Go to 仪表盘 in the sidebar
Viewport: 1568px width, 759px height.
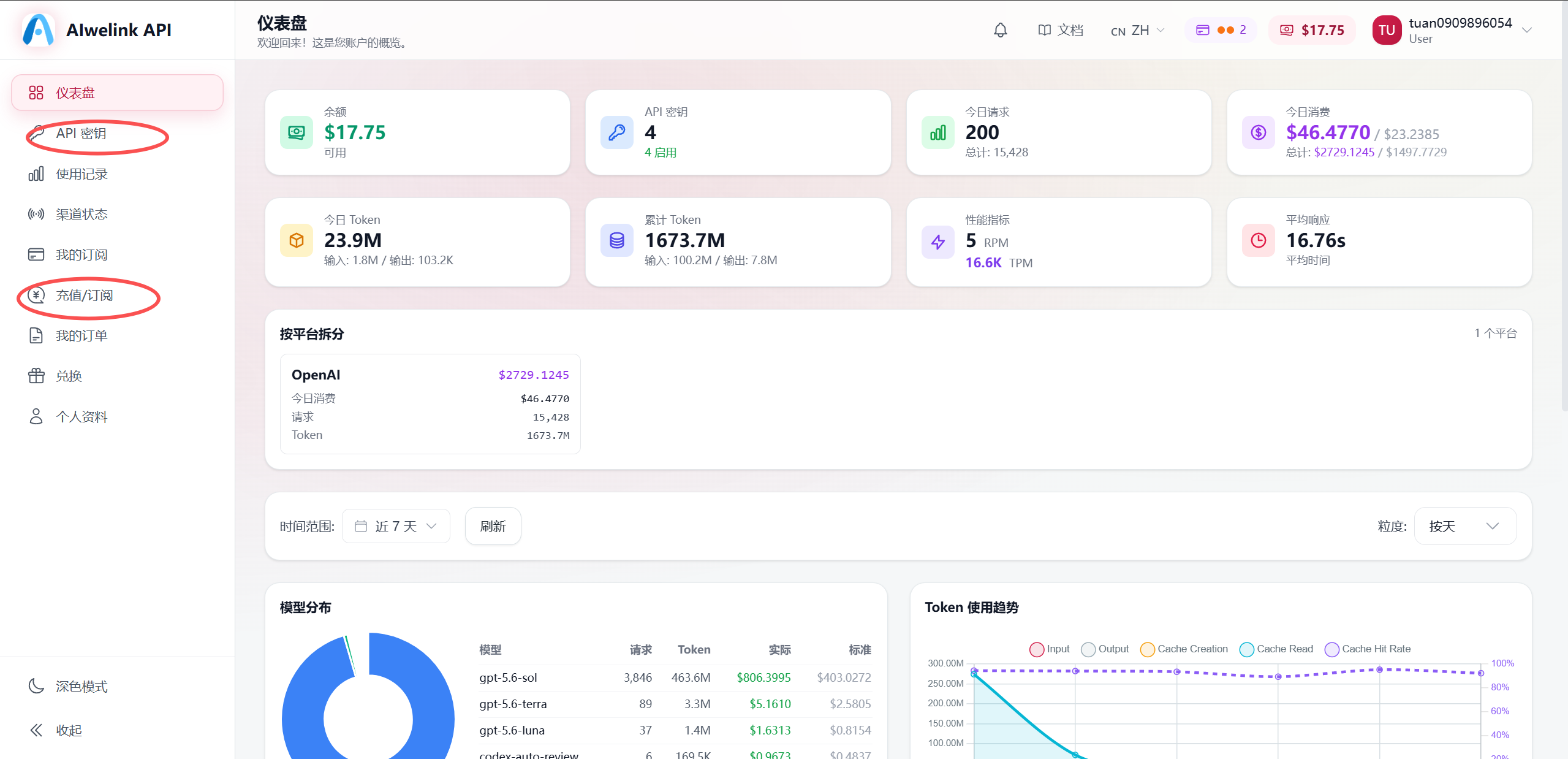[x=117, y=93]
